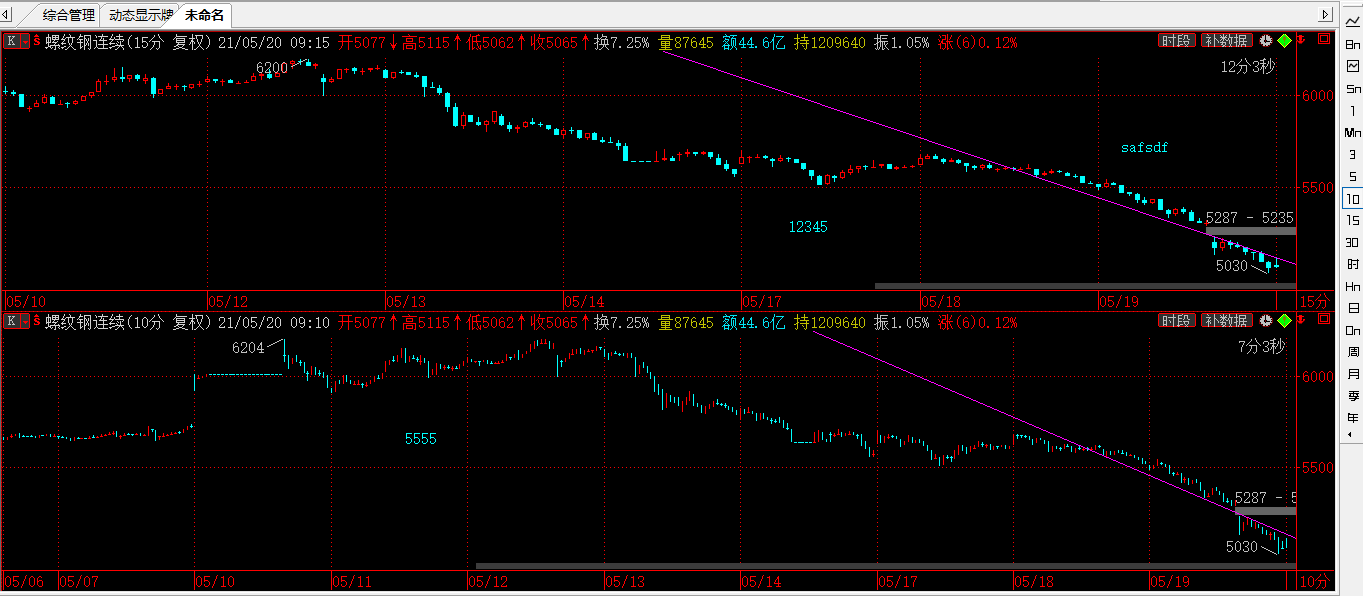This screenshot has height=596, width=1363.
Task: Click 时段 button in the lower chart
Action: coord(1177,321)
